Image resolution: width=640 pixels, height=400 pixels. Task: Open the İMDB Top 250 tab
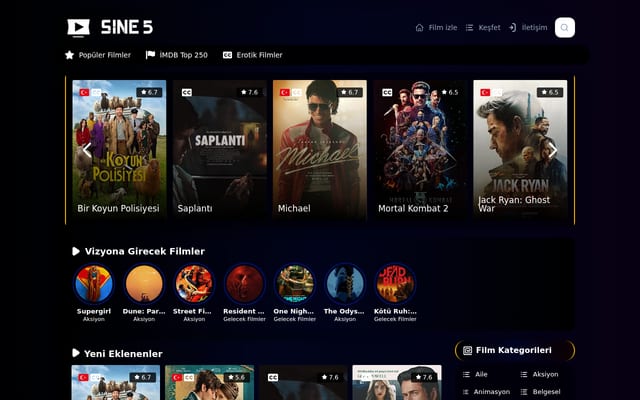click(184, 55)
